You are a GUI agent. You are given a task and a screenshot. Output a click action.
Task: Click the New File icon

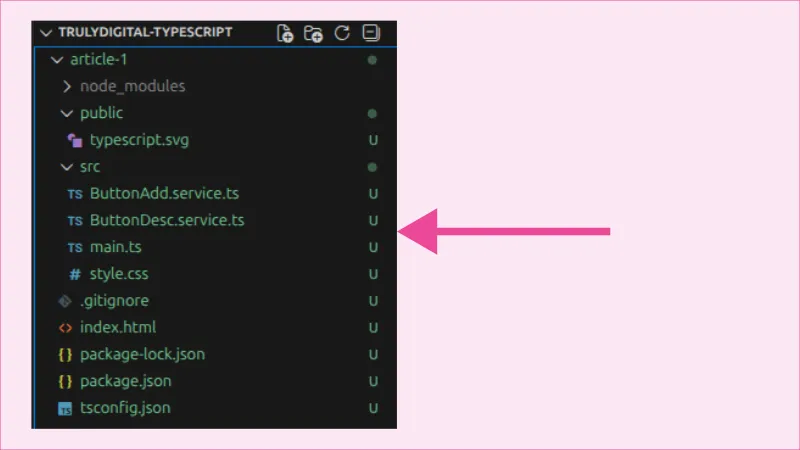(285, 33)
